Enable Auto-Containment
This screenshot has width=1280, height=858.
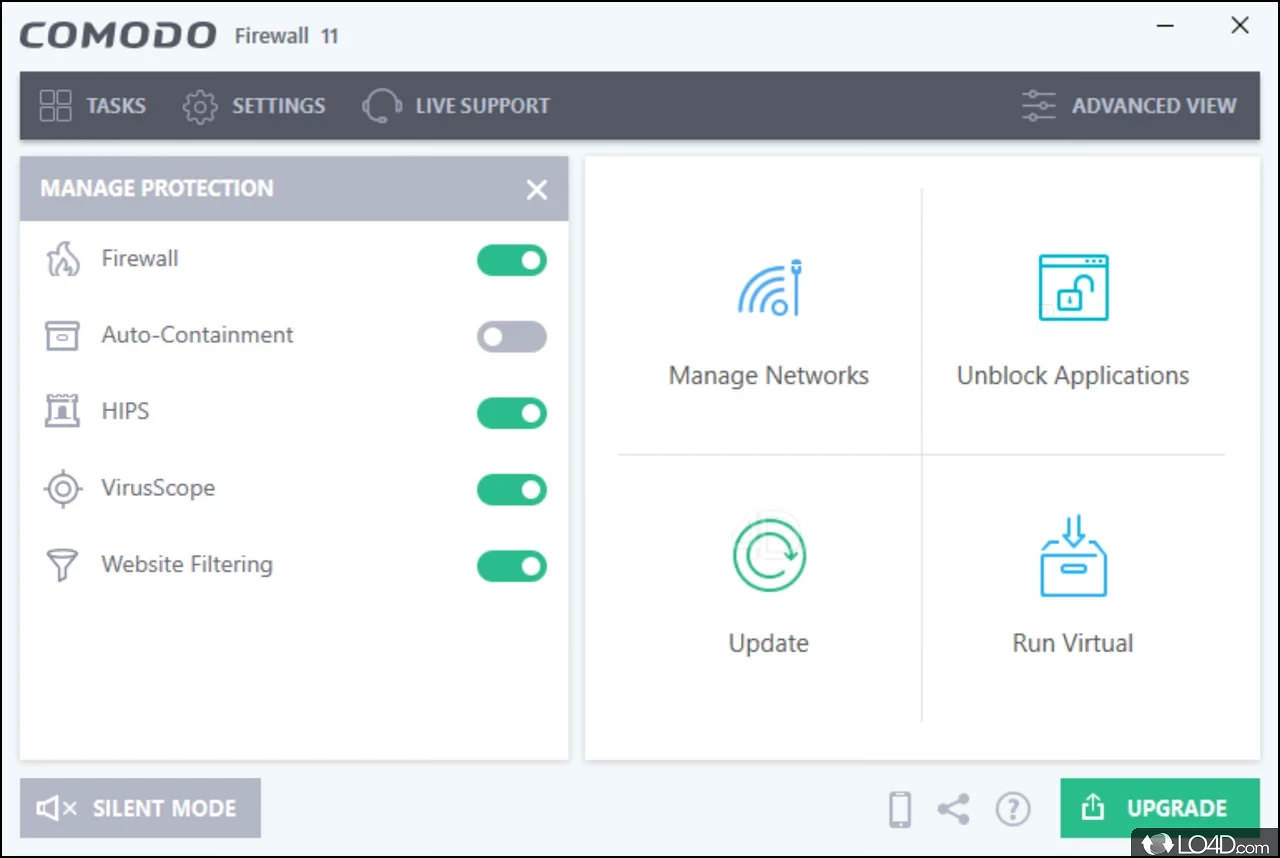pyautogui.click(x=511, y=337)
